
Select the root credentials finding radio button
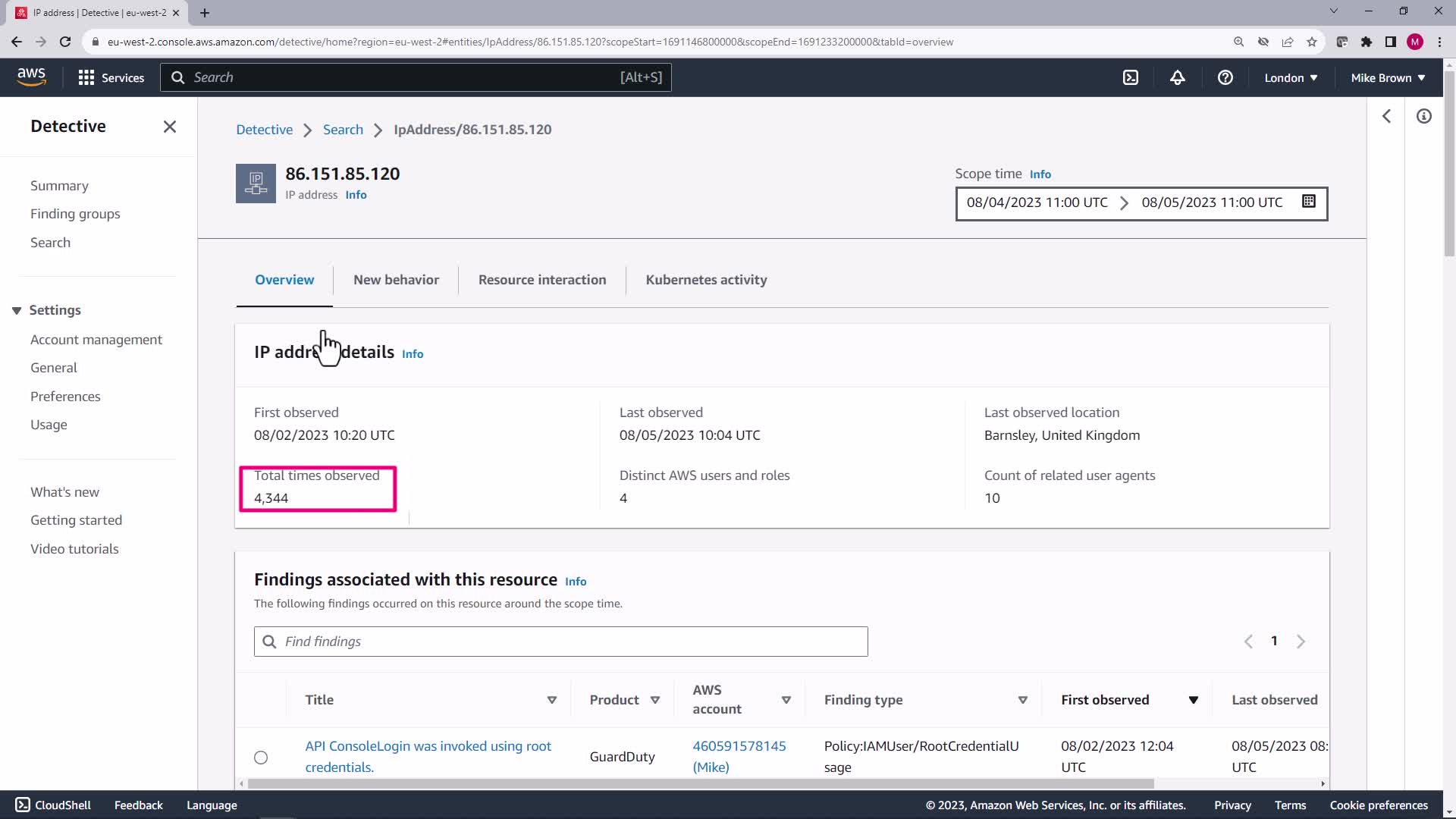tap(261, 757)
